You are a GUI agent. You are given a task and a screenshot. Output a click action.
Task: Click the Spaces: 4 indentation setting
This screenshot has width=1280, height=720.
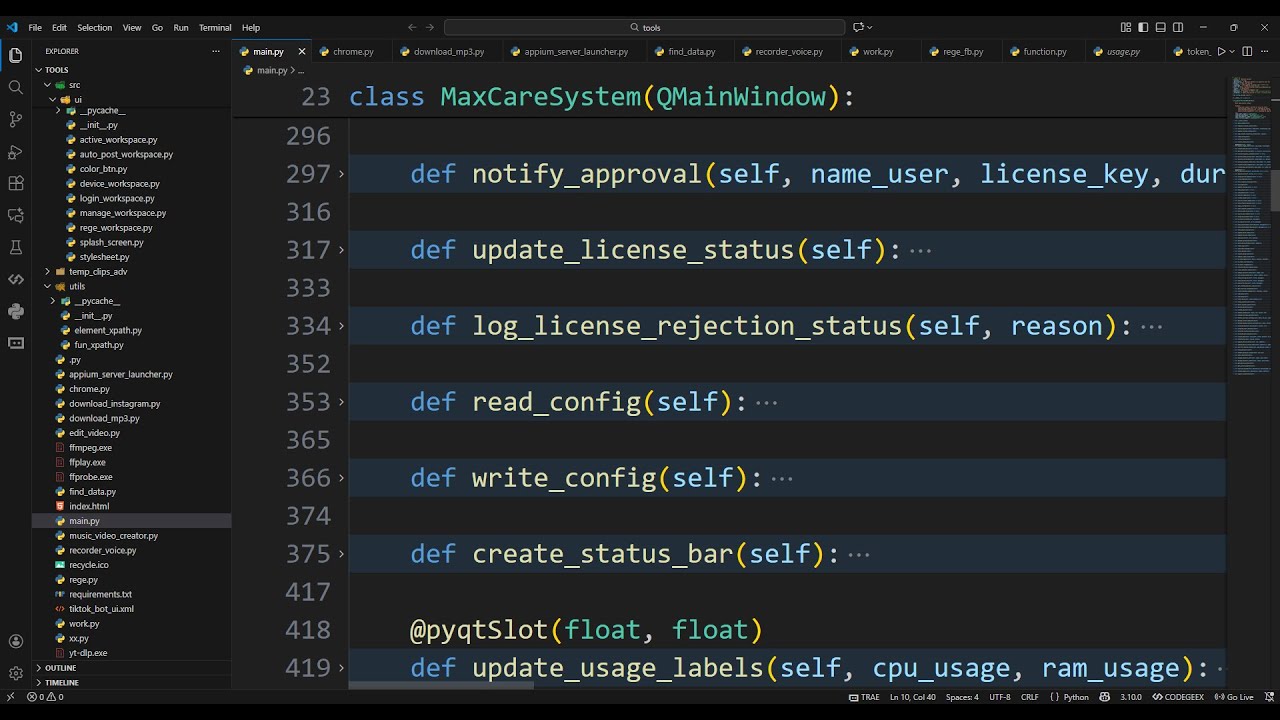click(x=962, y=697)
